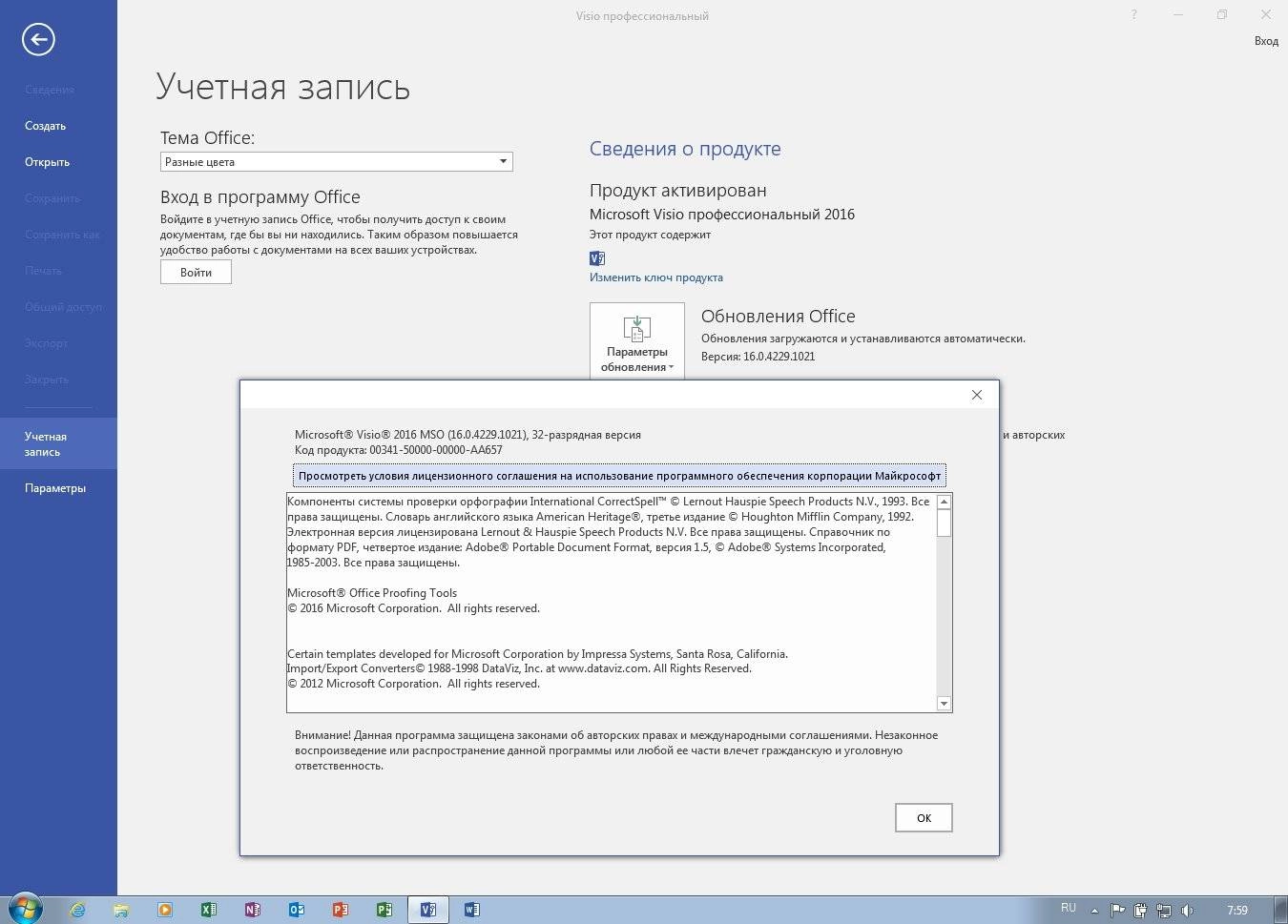Launch Word from the taskbar
The image size is (1288, 924).
pyautogui.click(x=472, y=910)
